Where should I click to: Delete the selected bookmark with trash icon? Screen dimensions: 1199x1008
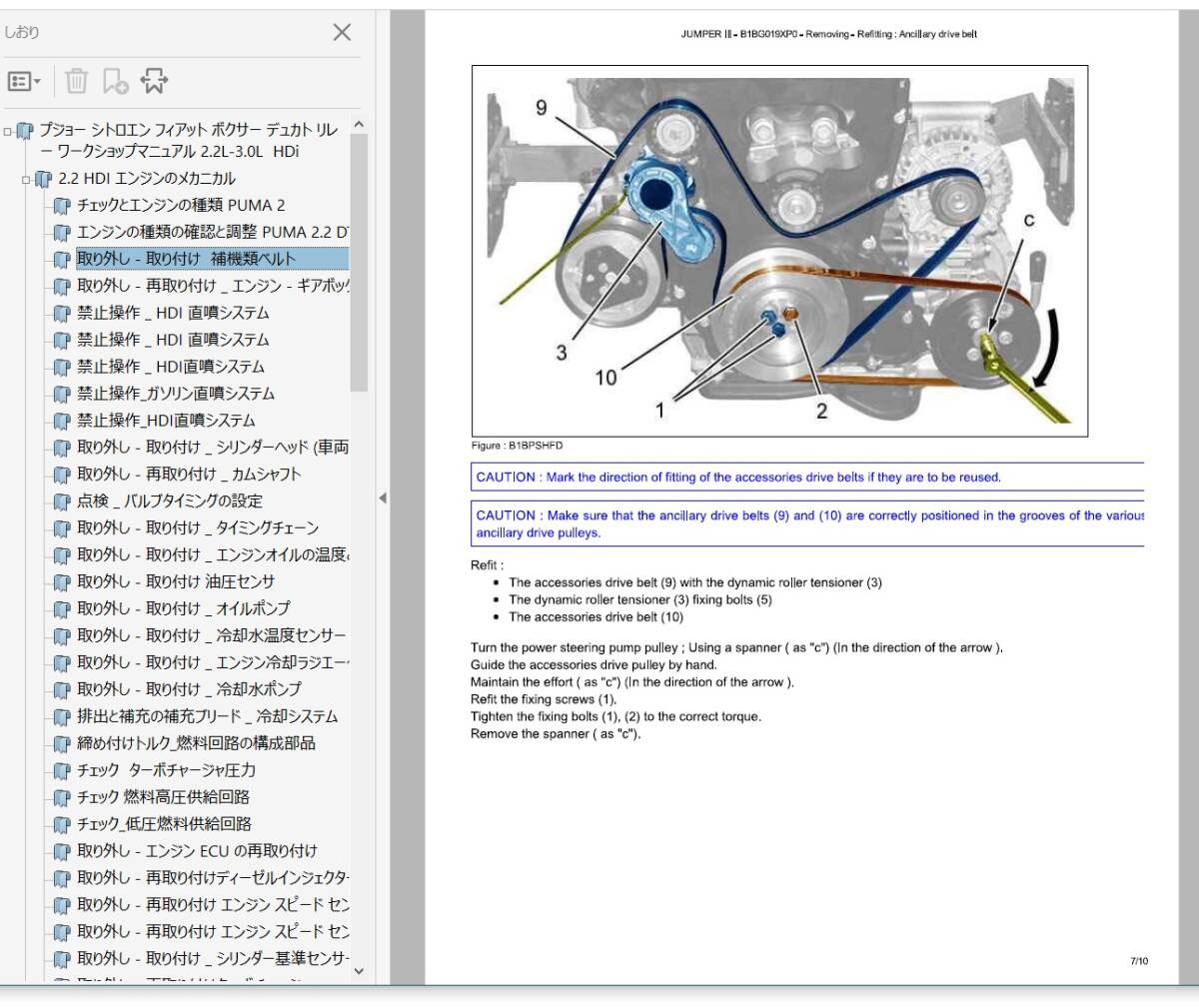point(77,81)
